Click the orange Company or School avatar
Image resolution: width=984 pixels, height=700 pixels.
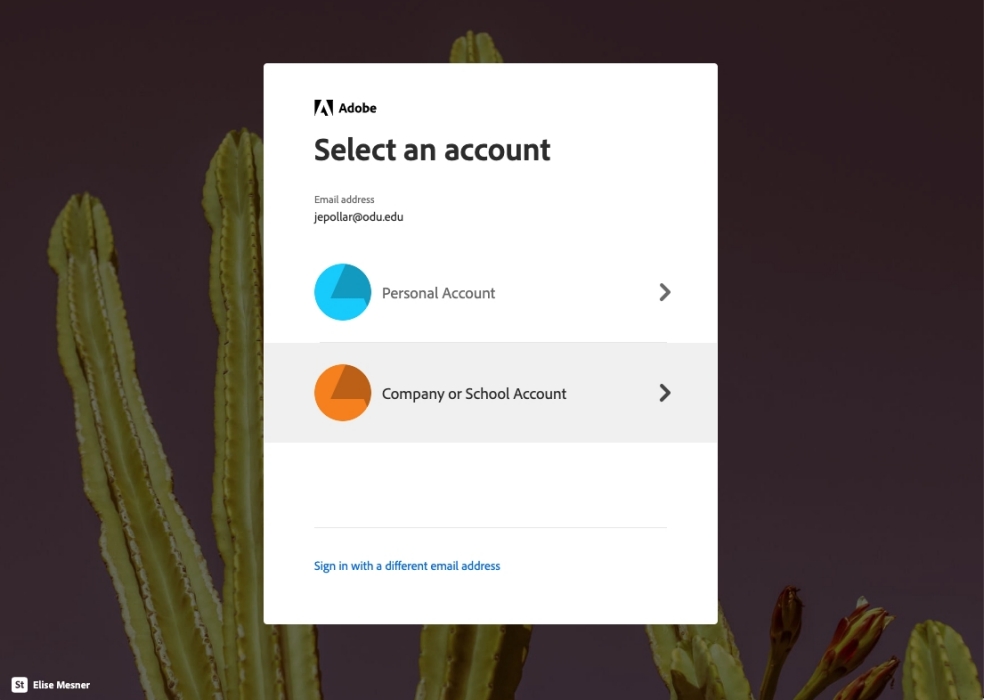[x=342, y=393]
